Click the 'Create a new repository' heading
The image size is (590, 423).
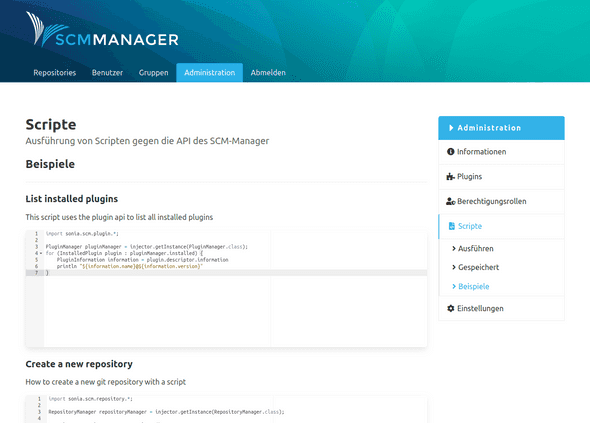click(x=79, y=364)
